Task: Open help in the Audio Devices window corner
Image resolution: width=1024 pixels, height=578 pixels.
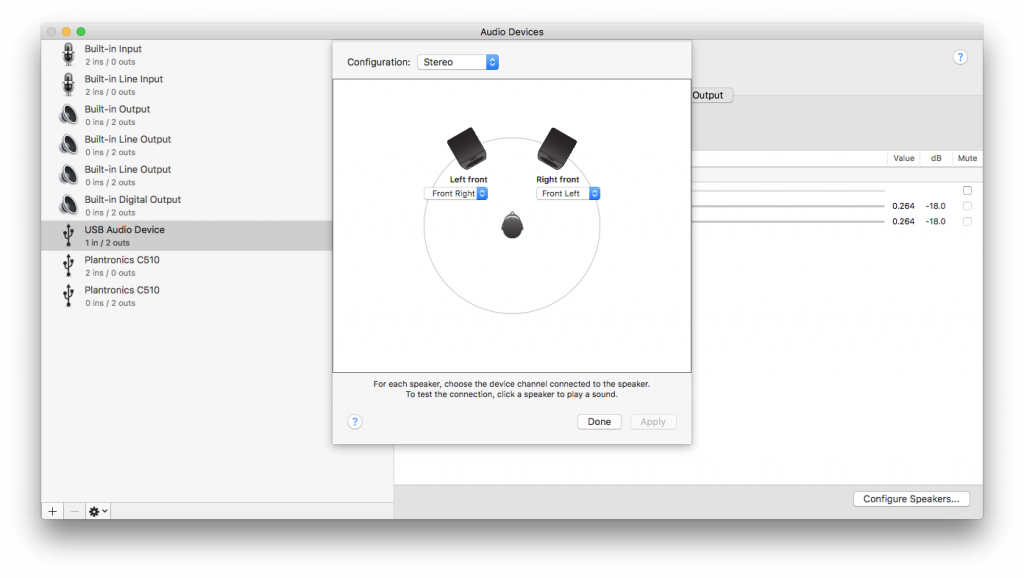Action: coord(960,57)
